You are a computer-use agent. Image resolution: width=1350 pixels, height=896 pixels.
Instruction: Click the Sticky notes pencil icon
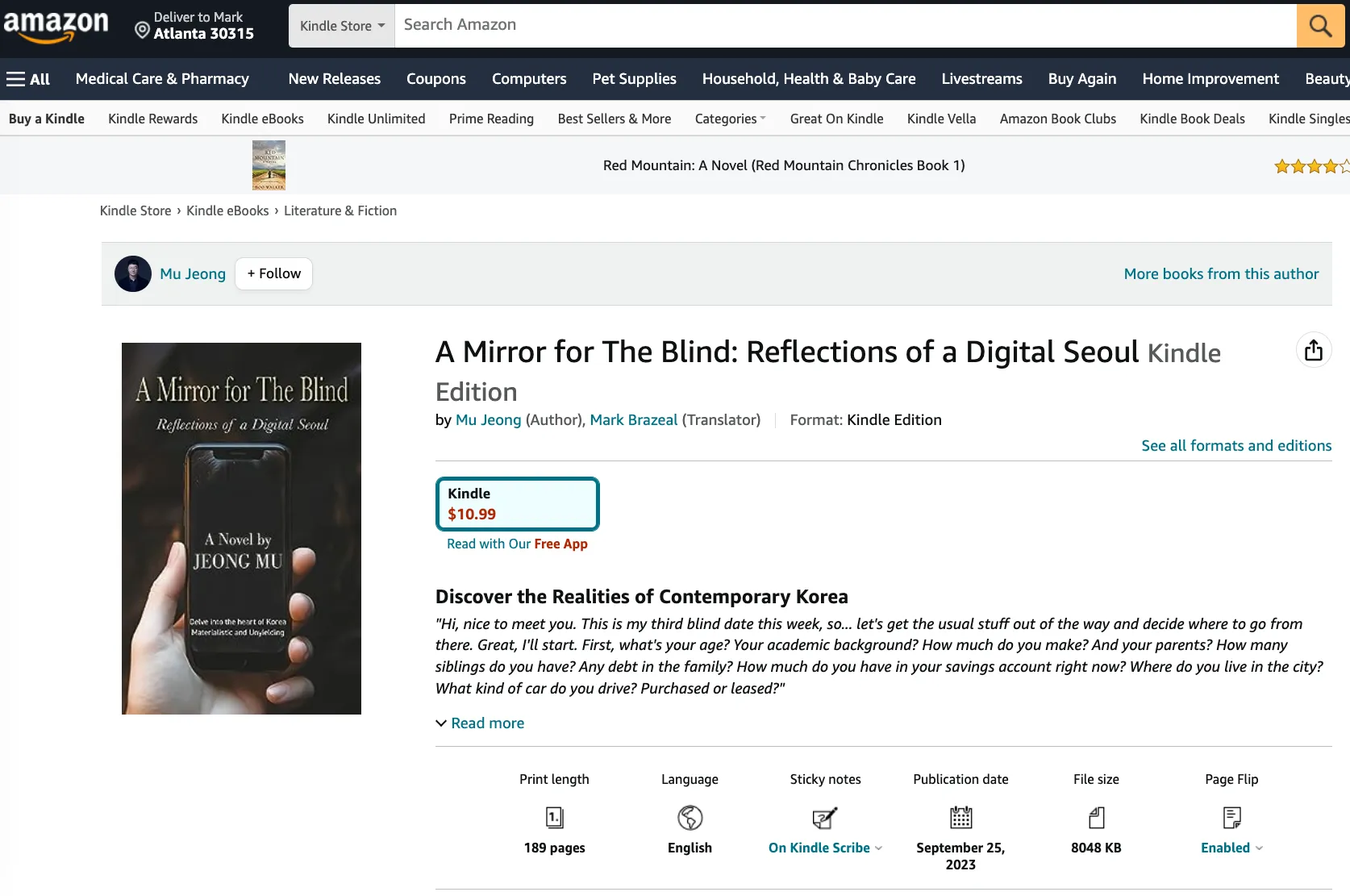coord(825,818)
